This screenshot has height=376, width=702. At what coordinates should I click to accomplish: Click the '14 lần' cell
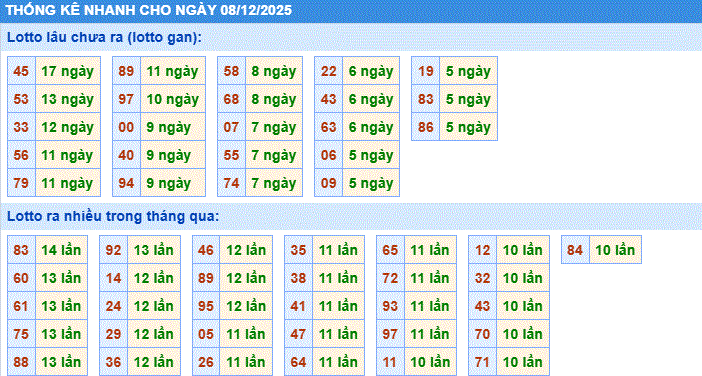coord(61,250)
